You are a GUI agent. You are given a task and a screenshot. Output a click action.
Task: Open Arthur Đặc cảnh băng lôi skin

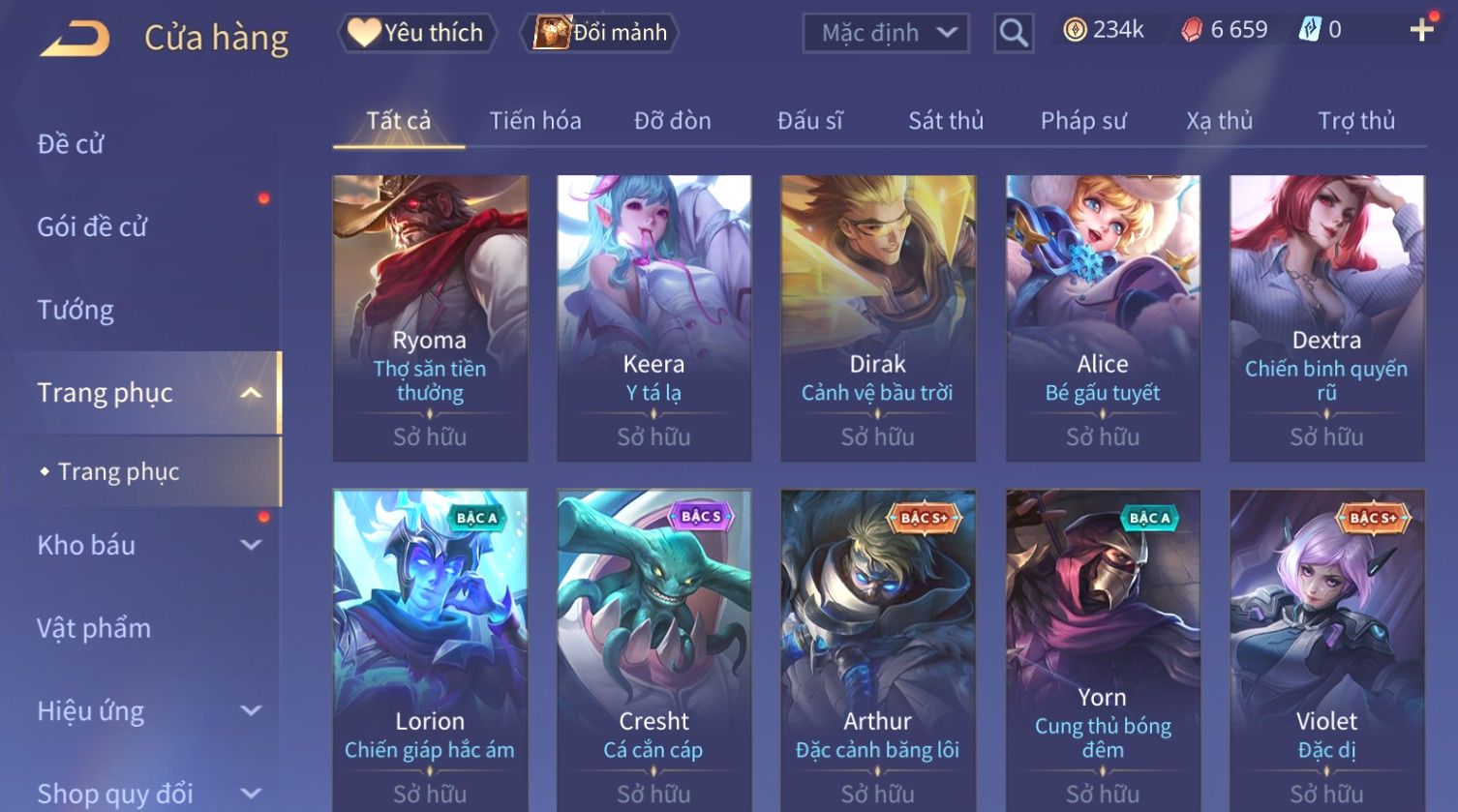(x=878, y=650)
